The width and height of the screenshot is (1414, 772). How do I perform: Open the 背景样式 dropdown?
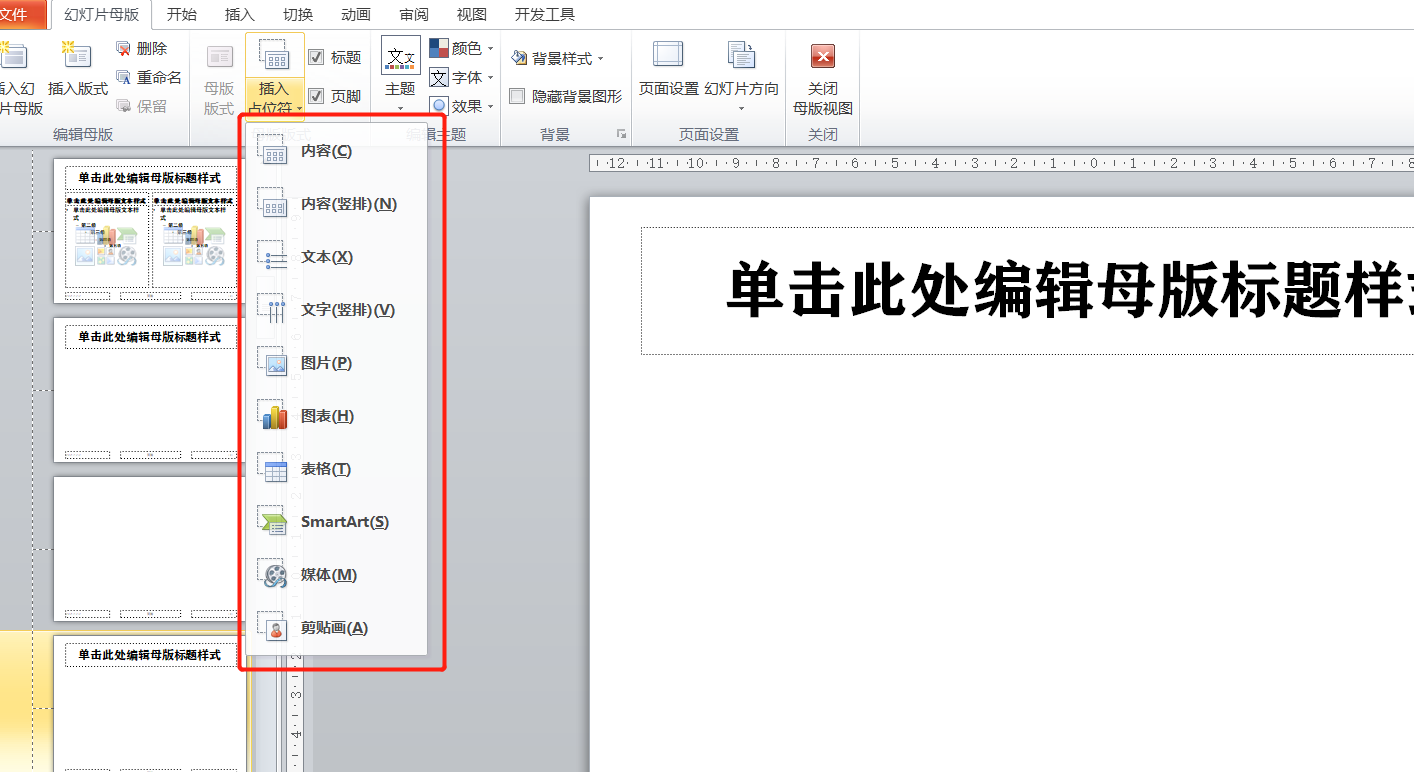(558, 59)
